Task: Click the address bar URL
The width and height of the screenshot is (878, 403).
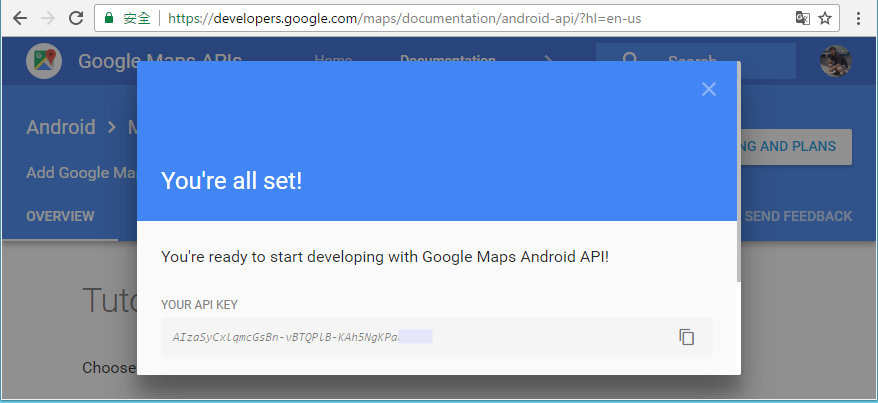Action: click(x=404, y=18)
